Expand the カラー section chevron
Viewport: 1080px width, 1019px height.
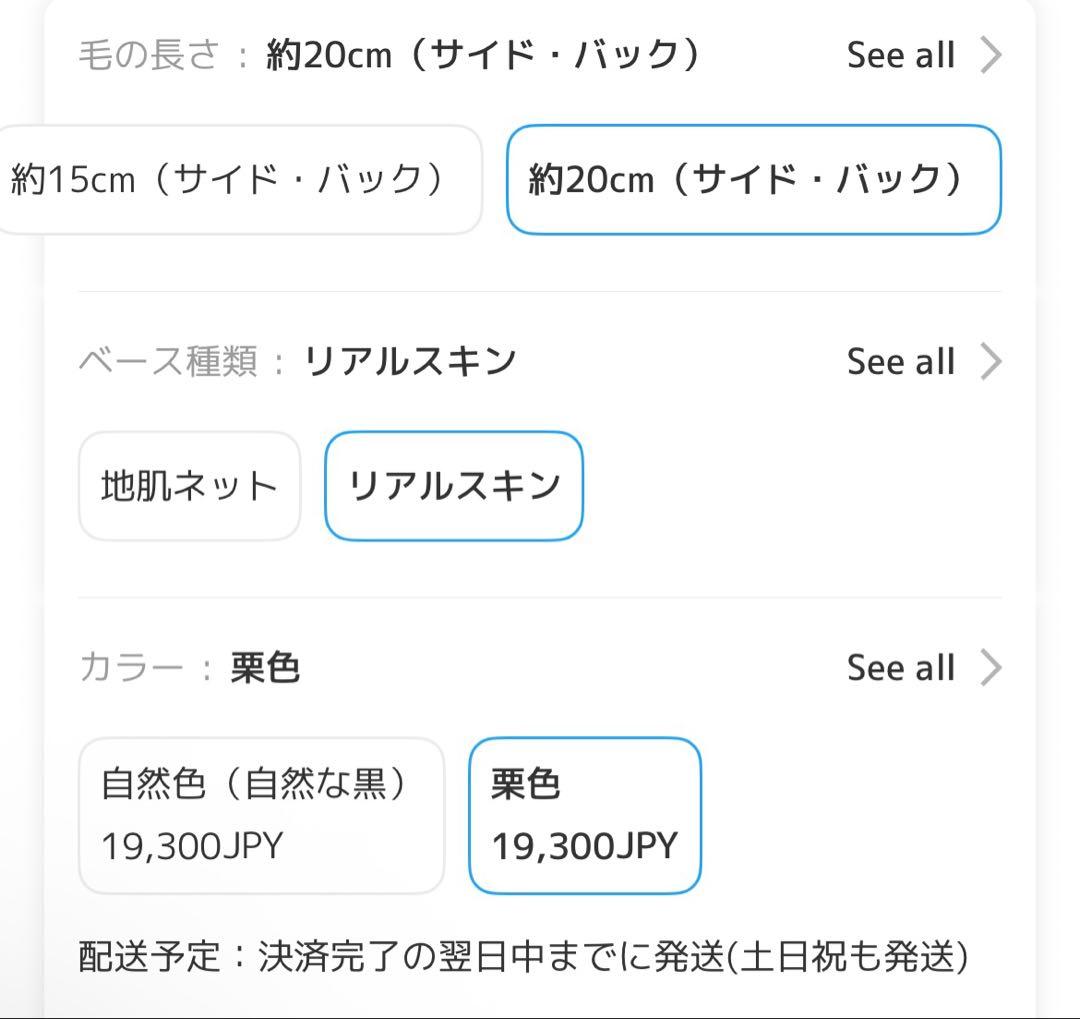pyautogui.click(x=989, y=667)
